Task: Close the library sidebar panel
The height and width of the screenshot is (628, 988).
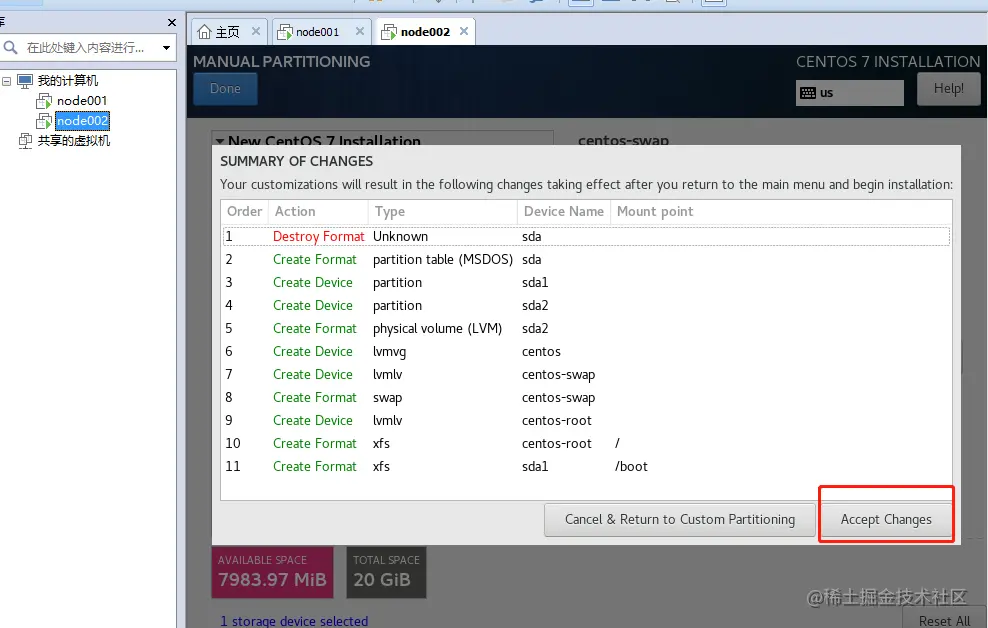Action: tap(172, 23)
